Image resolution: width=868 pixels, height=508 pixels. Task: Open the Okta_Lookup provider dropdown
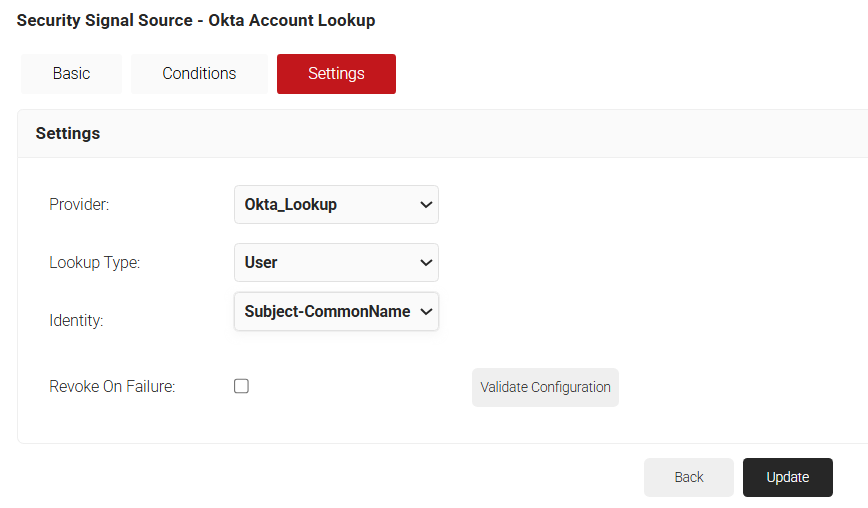click(335, 205)
